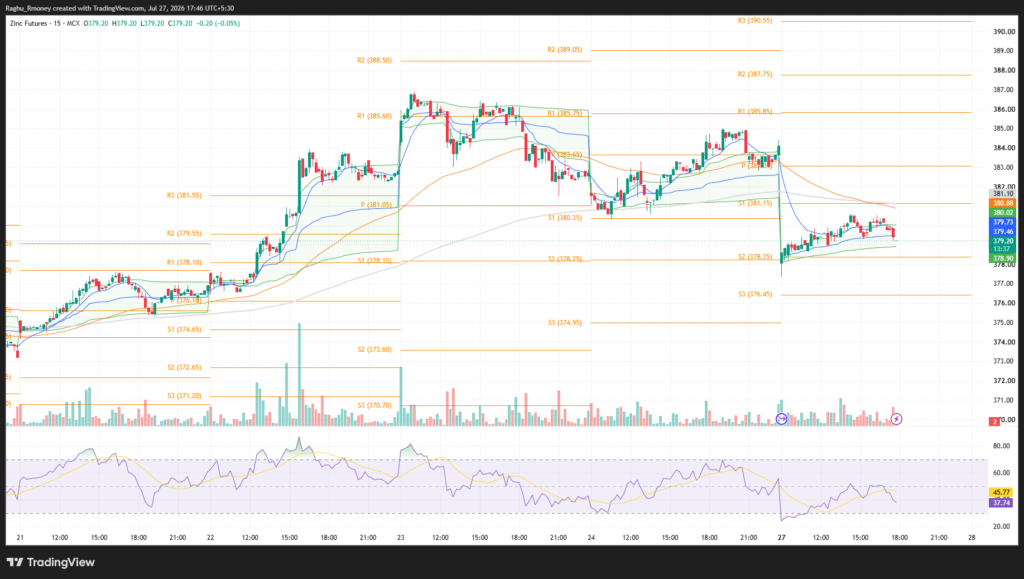Click the green 378.90 price tag
The width and height of the screenshot is (1024, 579).
(1002, 258)
